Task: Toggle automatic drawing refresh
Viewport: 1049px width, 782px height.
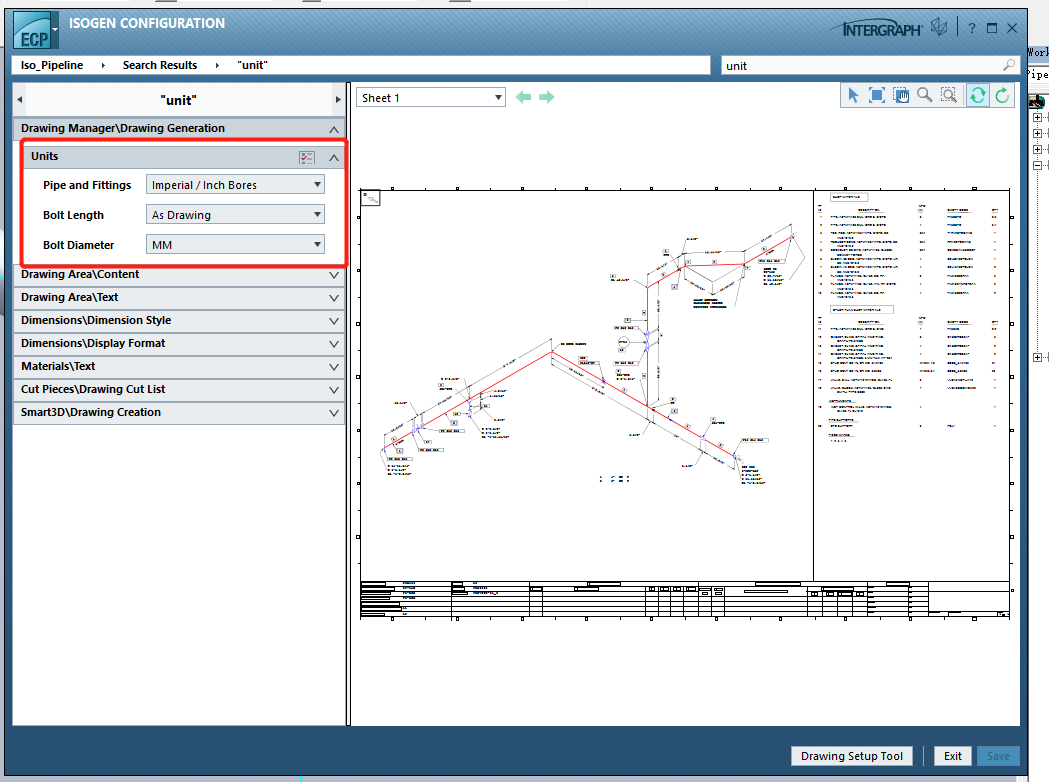Action: point(977,96)
